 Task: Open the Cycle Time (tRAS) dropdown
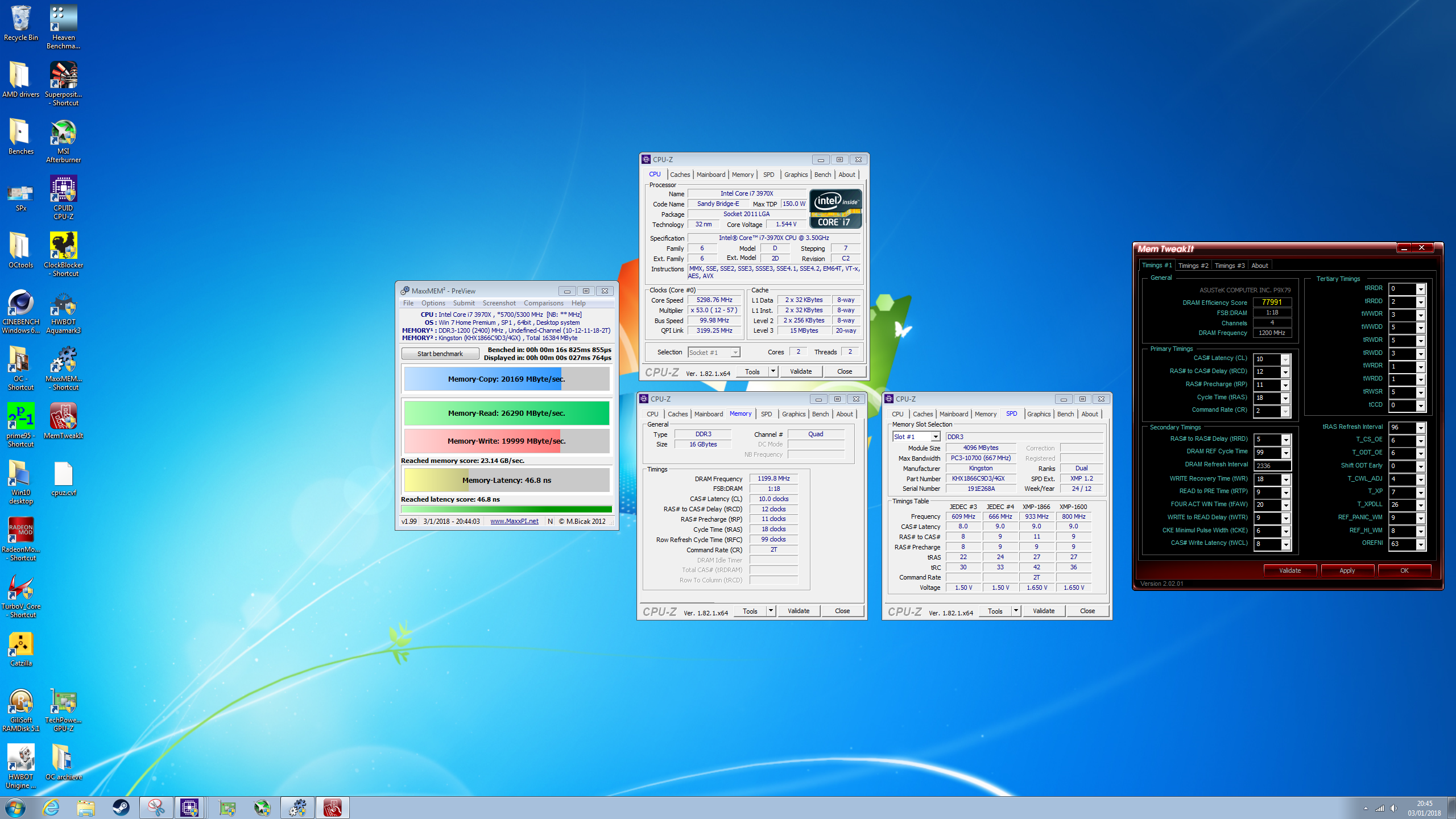[x=1285, y=398]
